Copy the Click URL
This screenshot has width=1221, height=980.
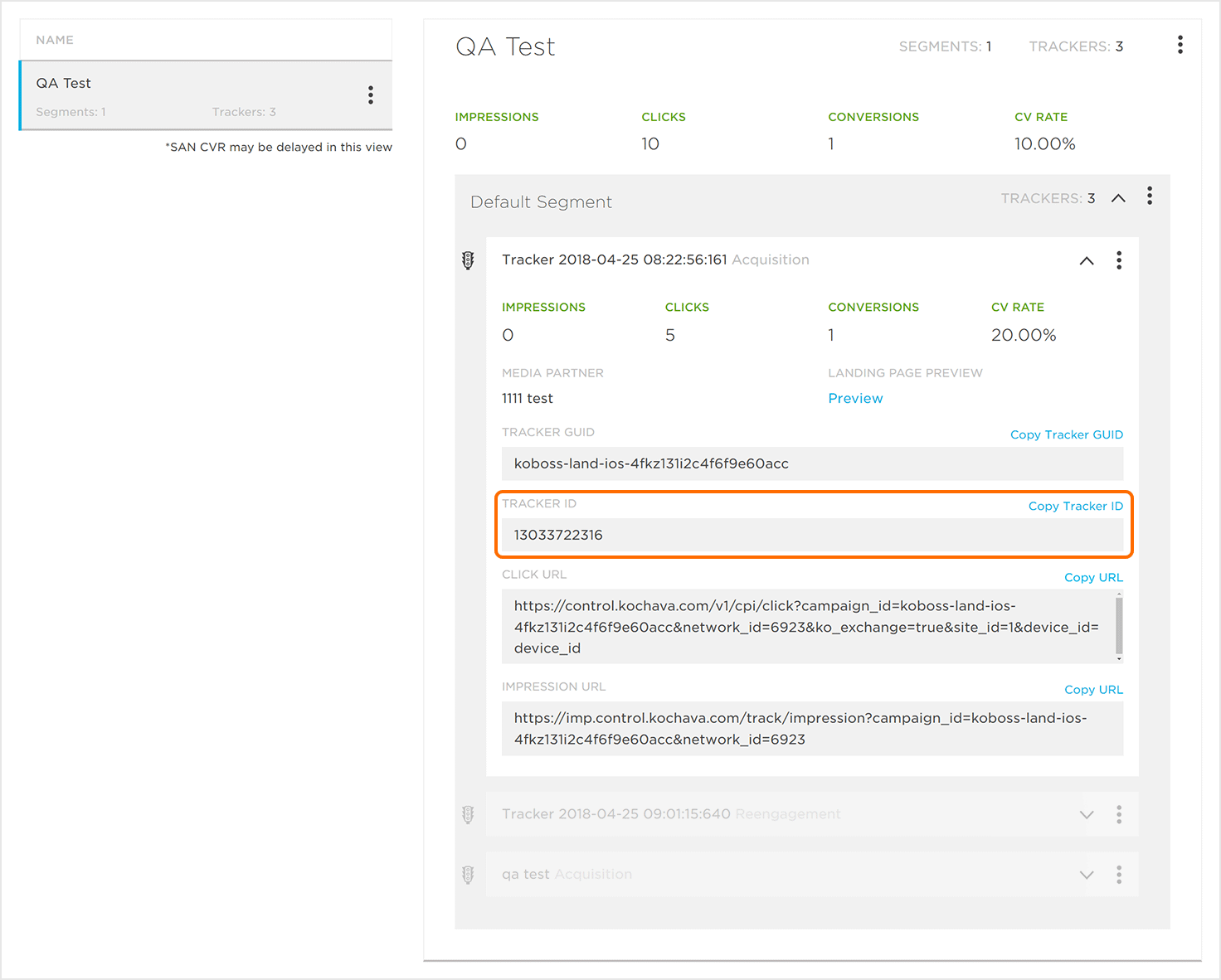tap(1093, 577)
